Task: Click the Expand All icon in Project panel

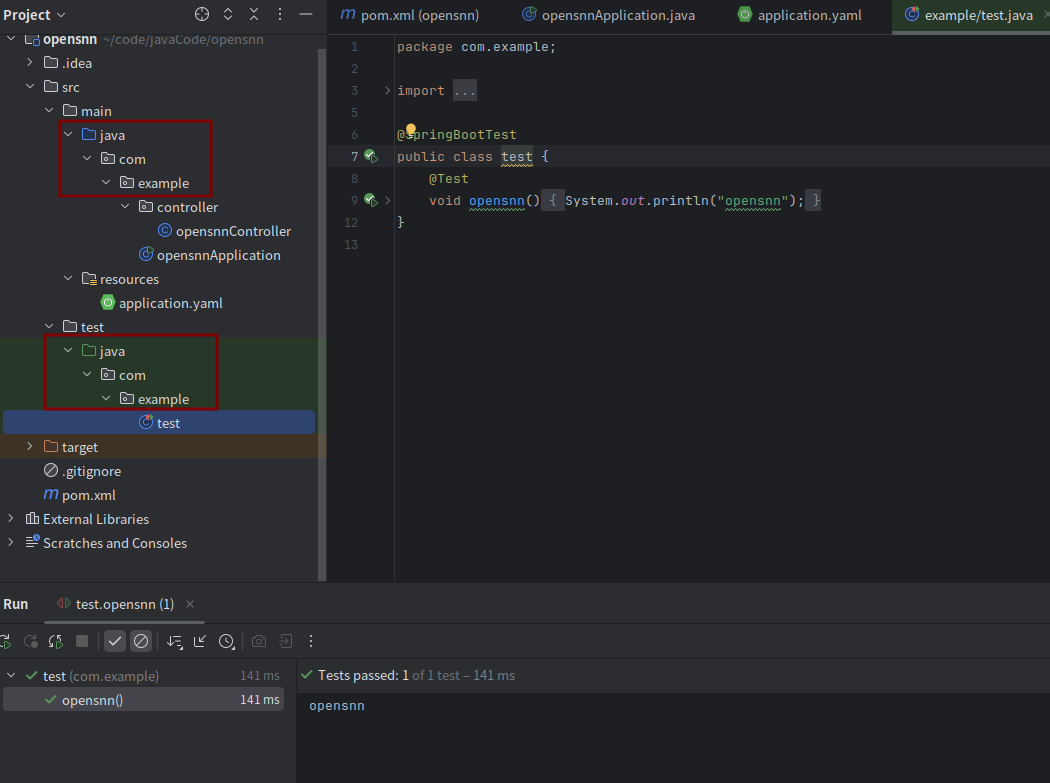Action: [228, 14]
